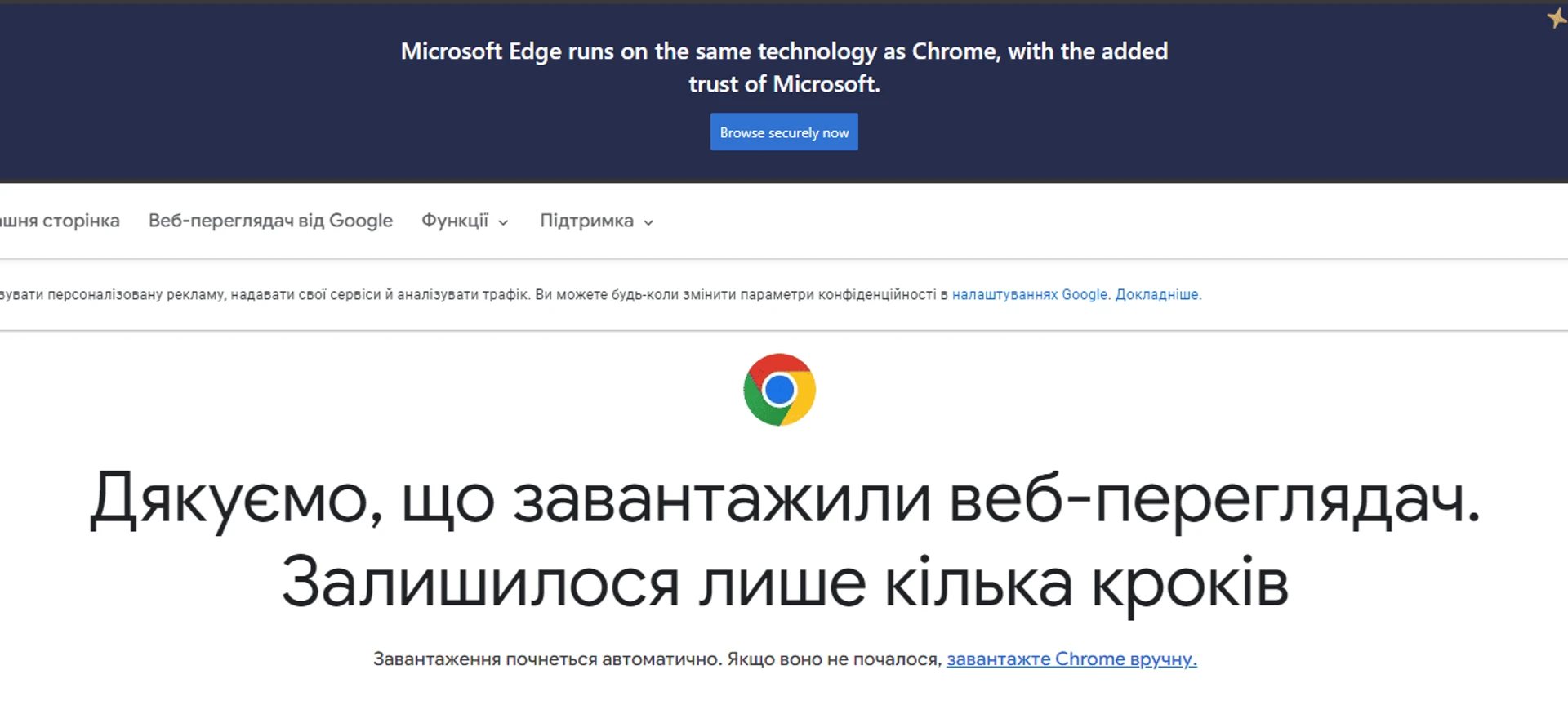
Task: Click the gold sparkle icon in banner corner
Action: (x=1557, y=18)
